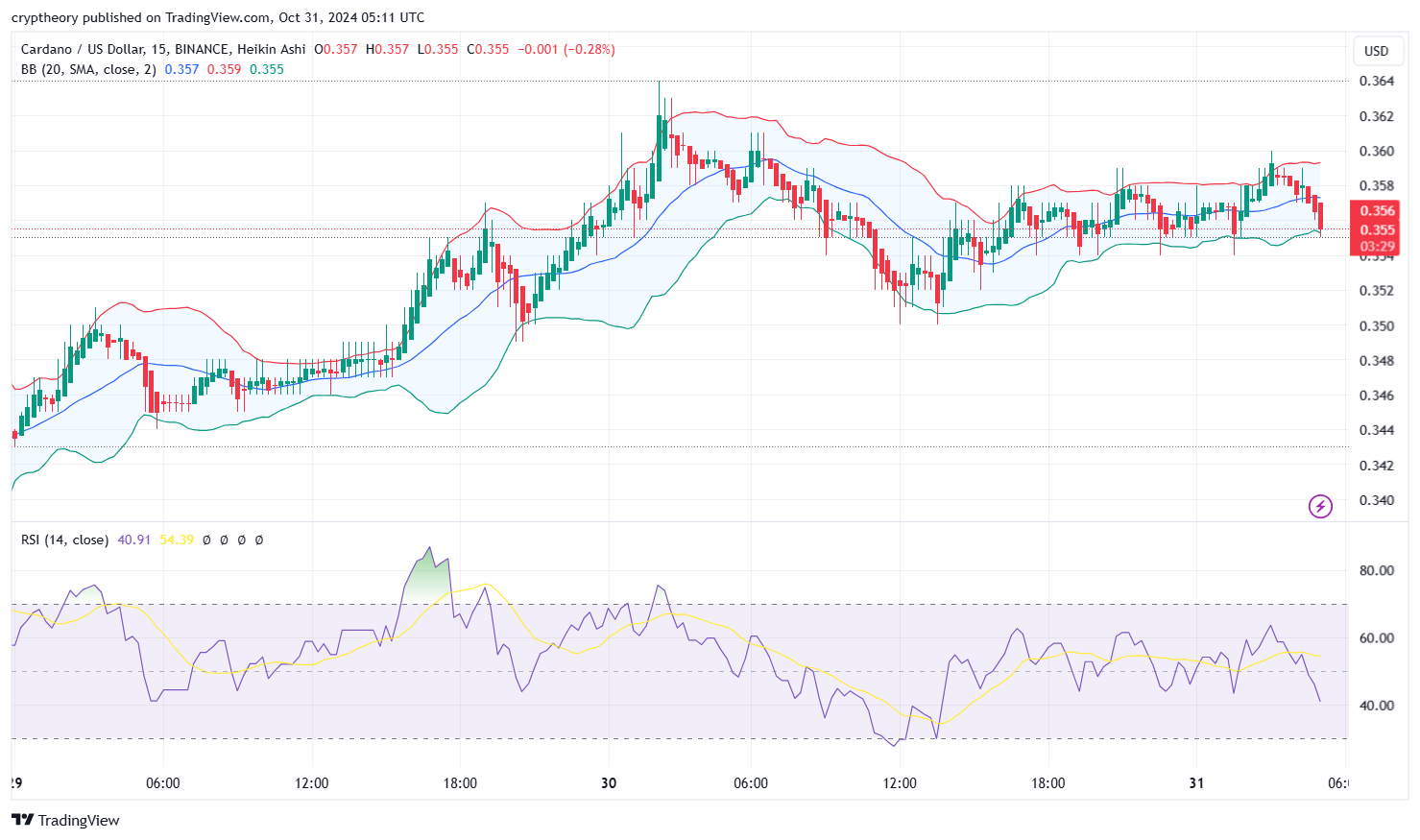Select the RSI (14, close) indicator legend
Image resolution: width=1420 pixels, height=840 pixels.
[64, 540]
